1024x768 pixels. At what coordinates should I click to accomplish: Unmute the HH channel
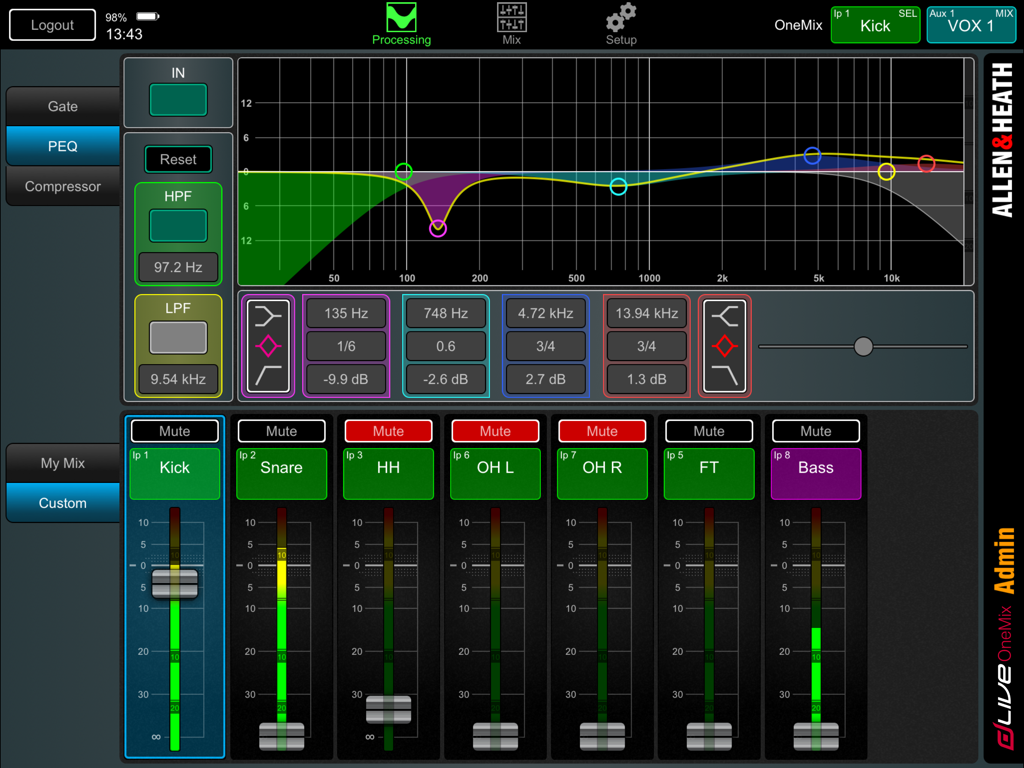tap(388, 431)
